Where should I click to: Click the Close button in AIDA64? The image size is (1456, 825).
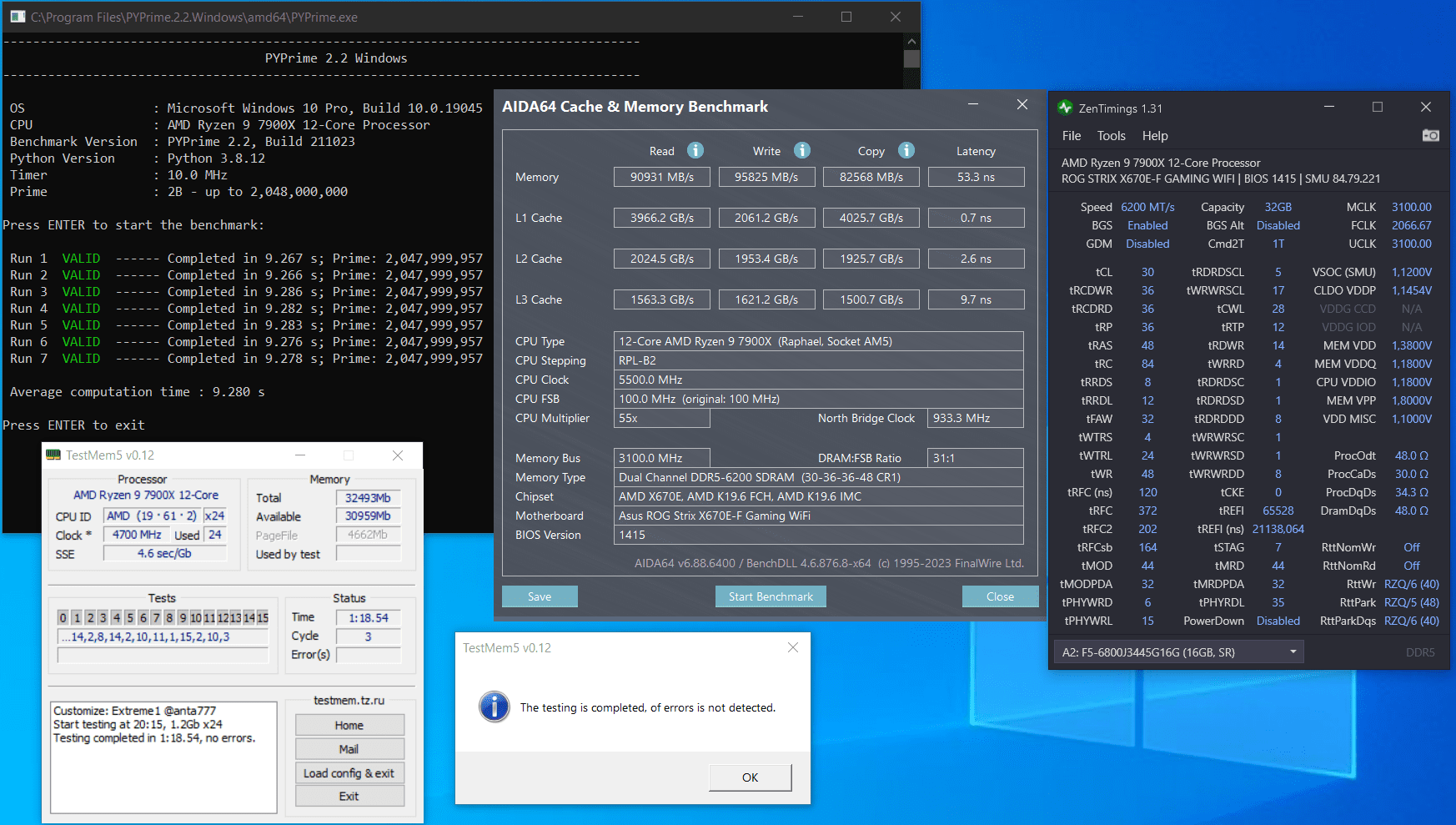pos(1000,596)
